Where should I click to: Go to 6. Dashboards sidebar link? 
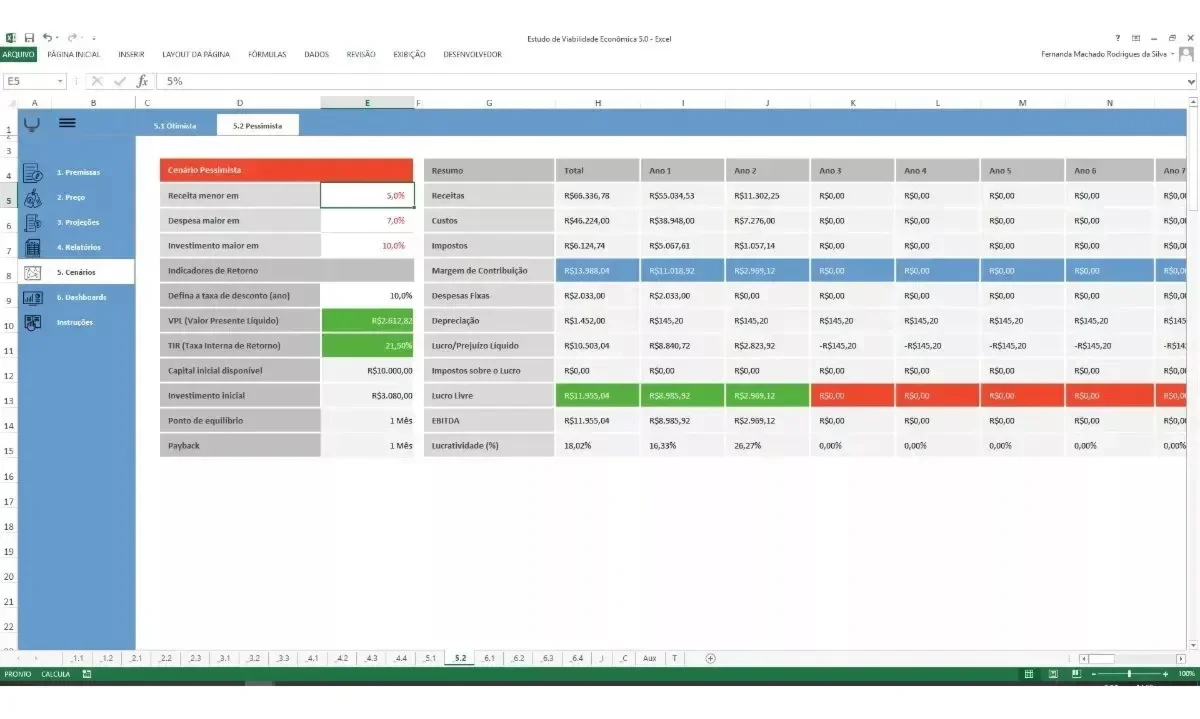pos(82,297)
